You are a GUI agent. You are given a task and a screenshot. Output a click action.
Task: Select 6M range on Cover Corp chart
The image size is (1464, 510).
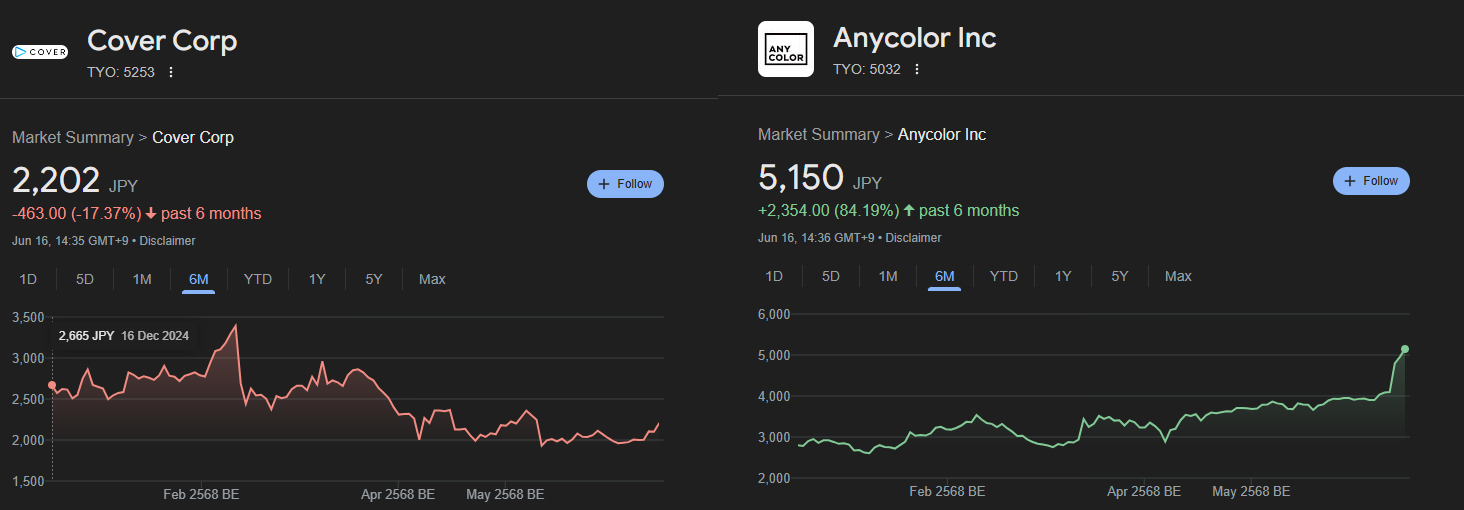click(x=199, y=279)
